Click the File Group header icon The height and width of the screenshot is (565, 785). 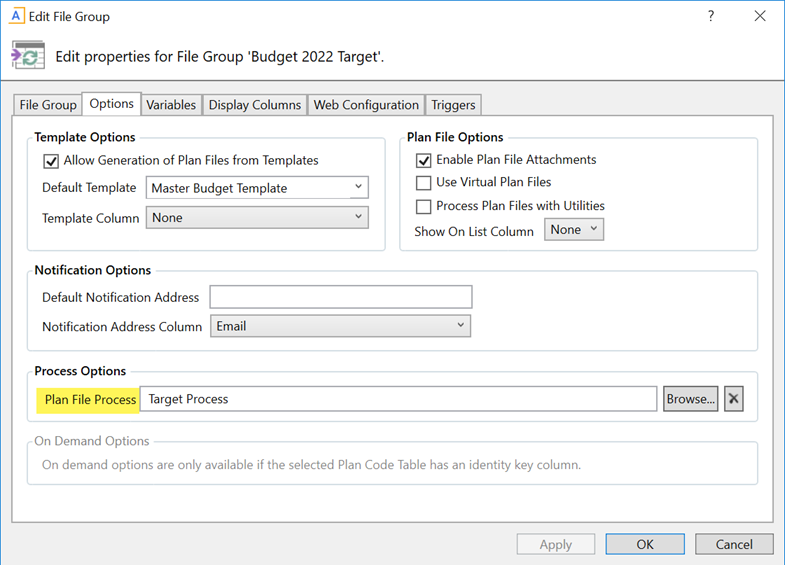27,55
